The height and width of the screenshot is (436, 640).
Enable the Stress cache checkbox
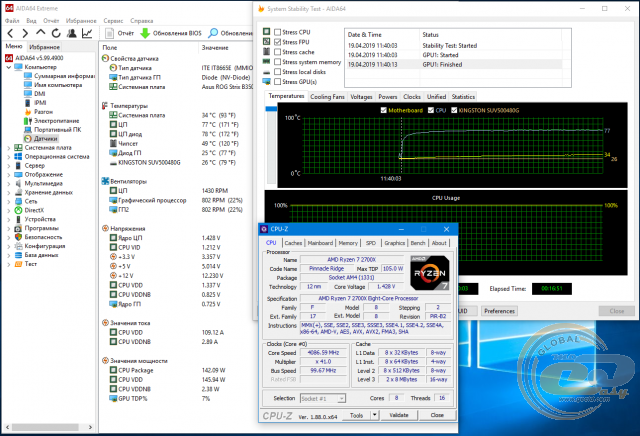click(278, 52)
